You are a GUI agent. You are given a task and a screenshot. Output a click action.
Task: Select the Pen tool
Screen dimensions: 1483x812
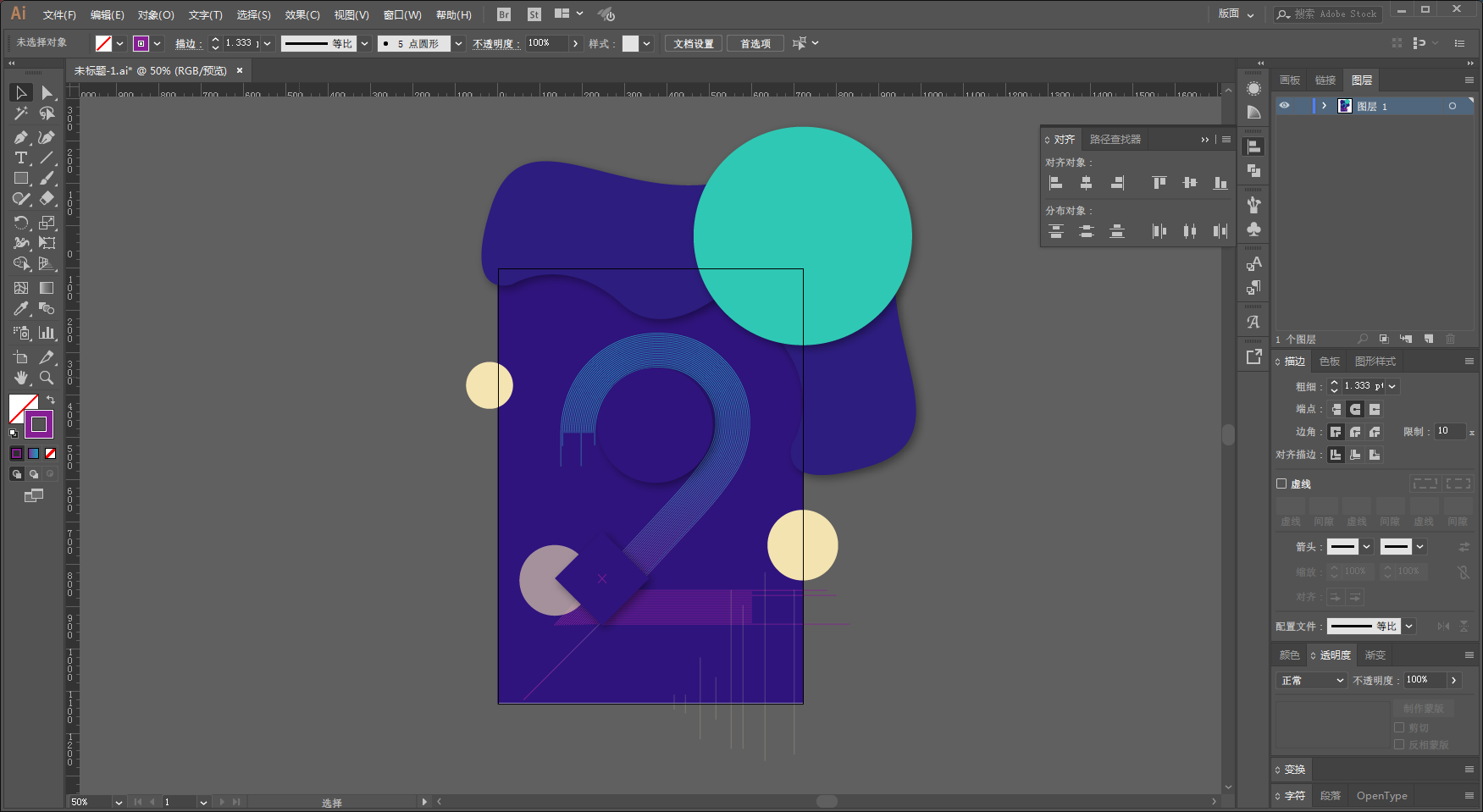click(21, 137)
